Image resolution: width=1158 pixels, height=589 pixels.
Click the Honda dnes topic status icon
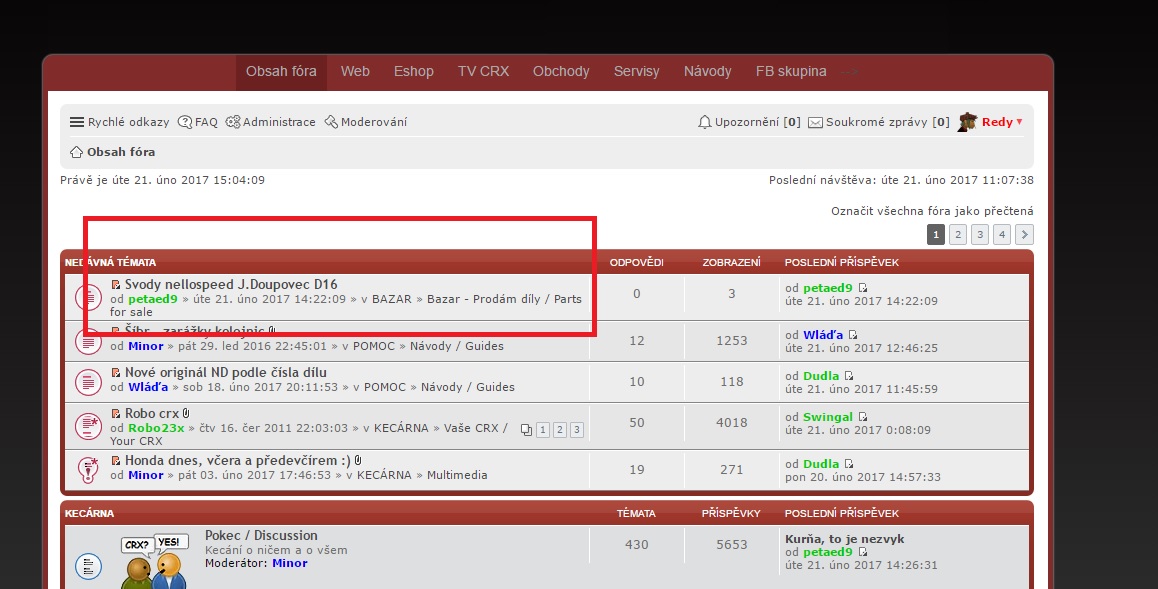coord(88,467)
